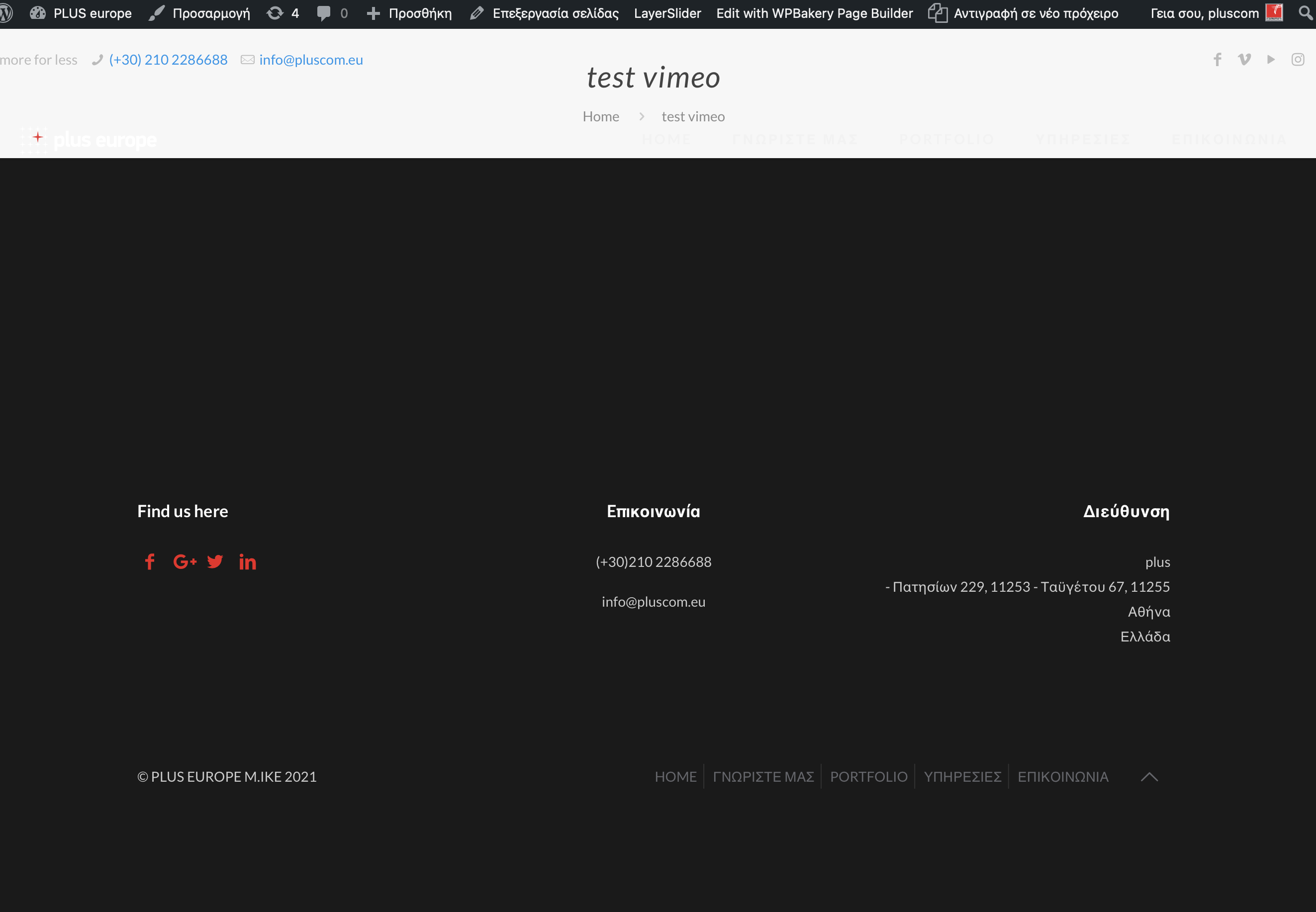Open the footer Twitter icon
Image resolution: width=1316 pixels, height=912 pixels.
tap(215, 562)
